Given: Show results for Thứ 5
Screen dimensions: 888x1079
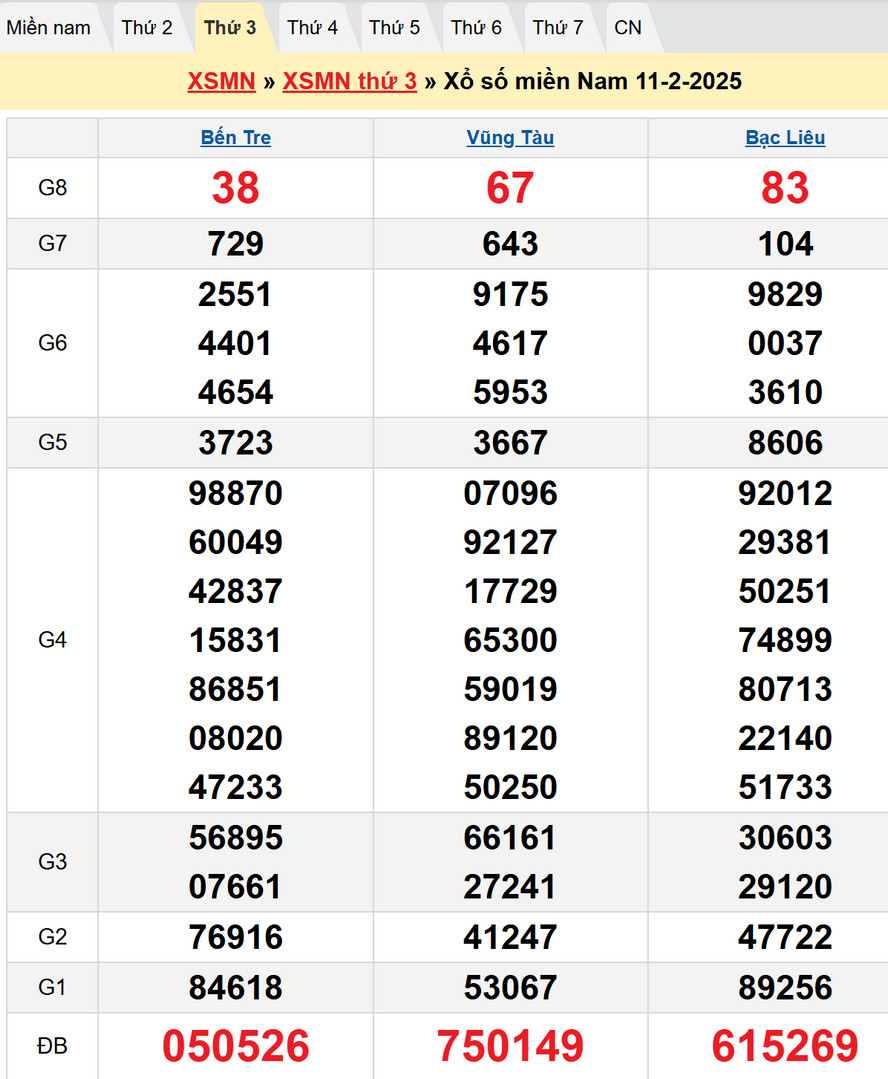Looking at the screenshot, I should click(x=394, y=27).
